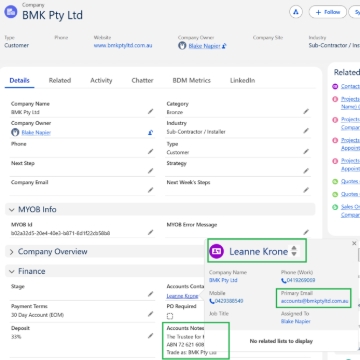Edit the MYOB Error Message pencil

[306, 232]
